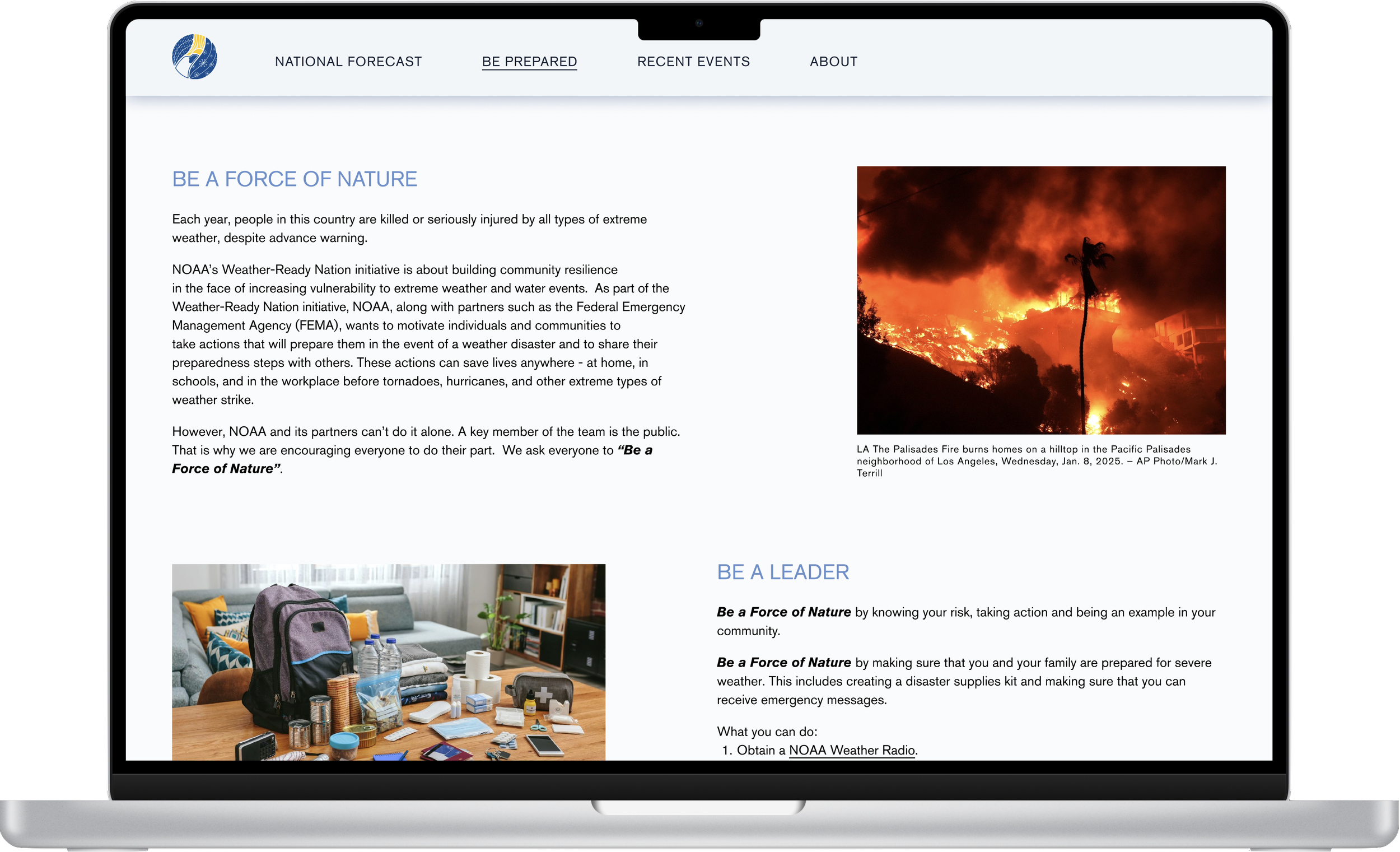Screen dimensions: 1400x852
Task: Click paragraph mentioning 'knowing your risk'
Action: pyautogui.click(x=966, y=621)
